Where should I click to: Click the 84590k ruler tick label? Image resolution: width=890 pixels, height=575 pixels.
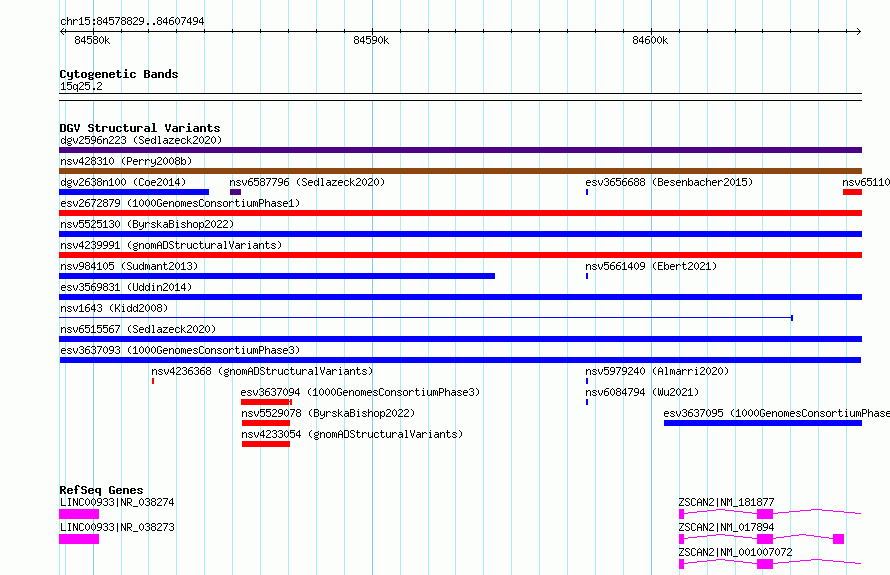(x=371, y=40)
